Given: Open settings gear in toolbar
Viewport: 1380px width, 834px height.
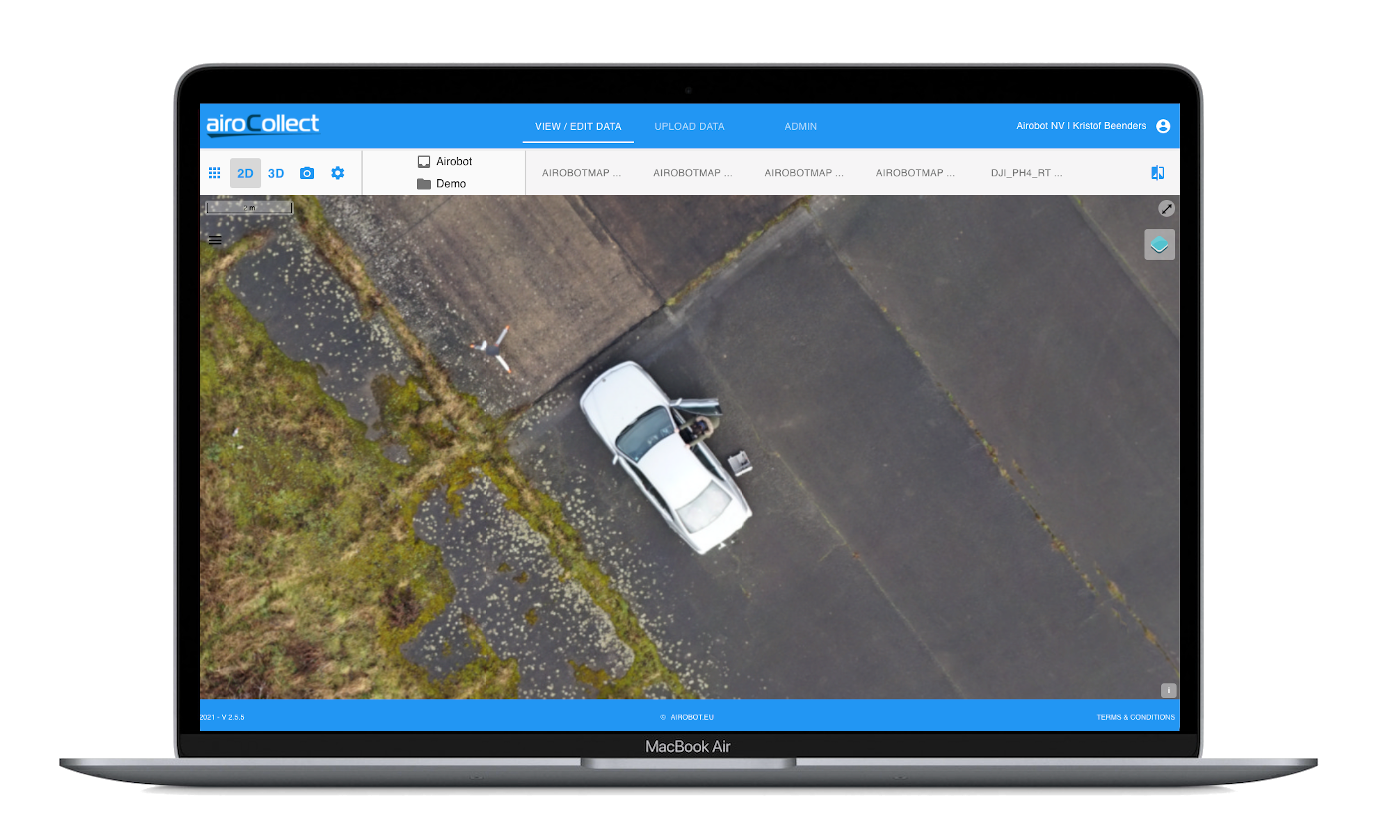Looking at the screenshot, I should pyautogui.click(x=338, y=173).
